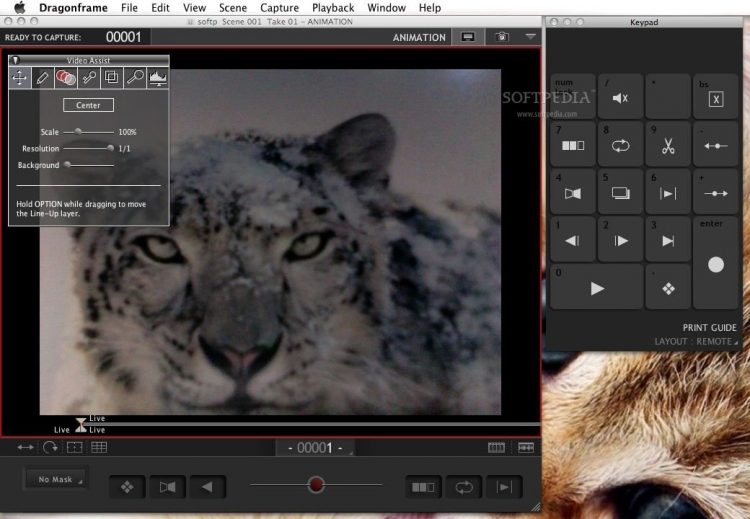The image size is (750, 519).
Task: Click the rotate view icon below viewer
Action: (x=50, y=447)
